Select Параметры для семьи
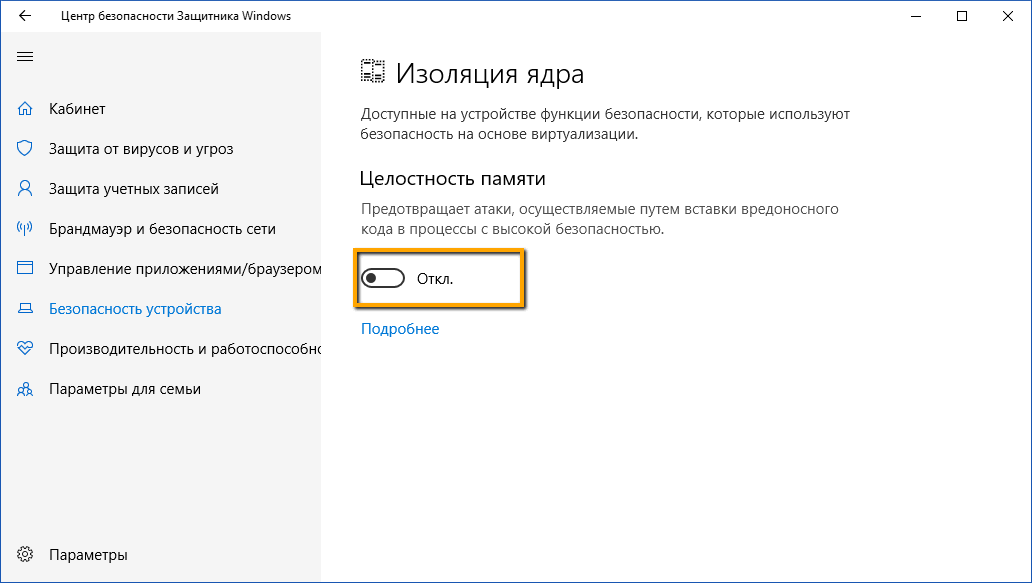This screenshot has width=1032, height=583. click(125, 389)
